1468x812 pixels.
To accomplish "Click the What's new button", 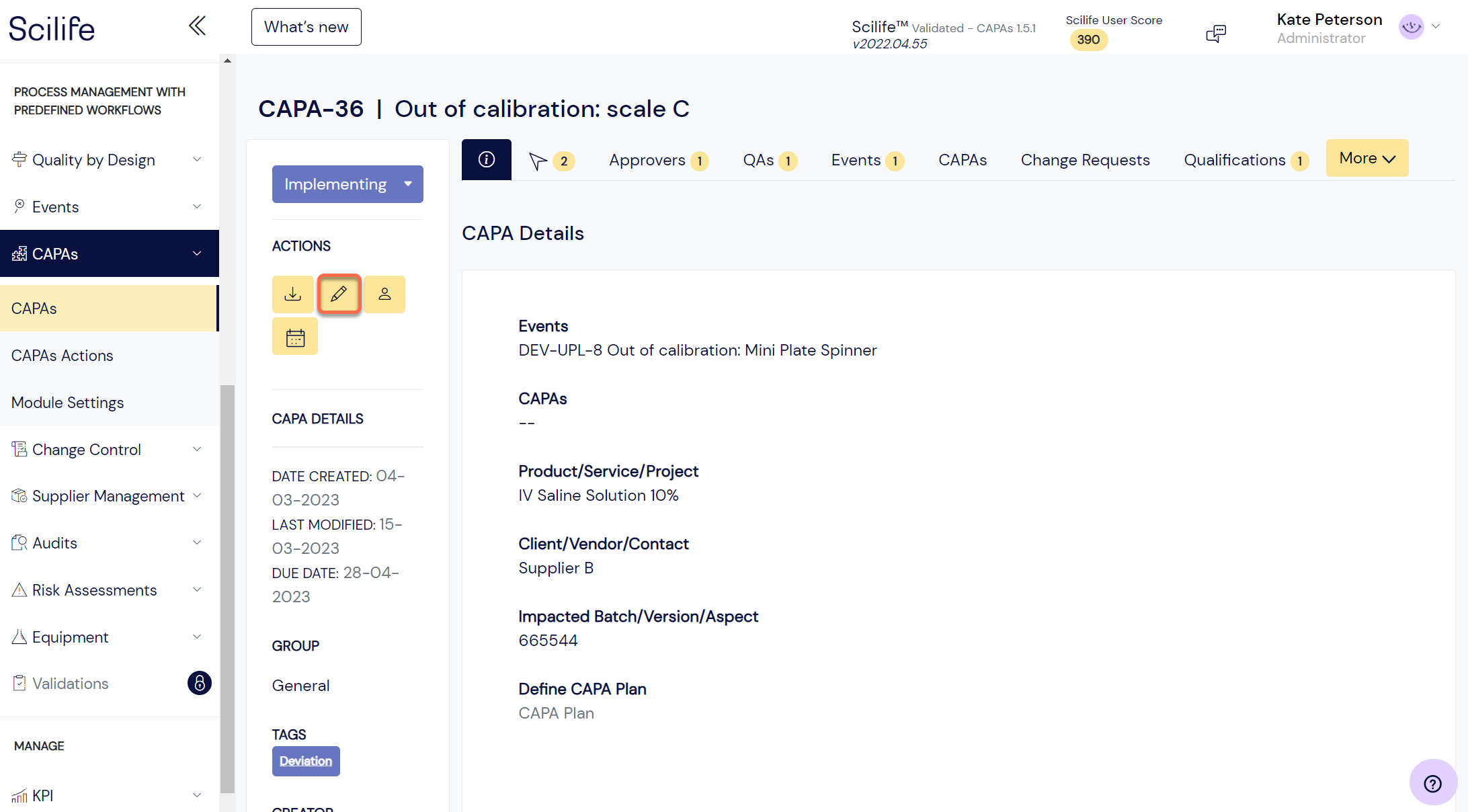I will [306, 26].
